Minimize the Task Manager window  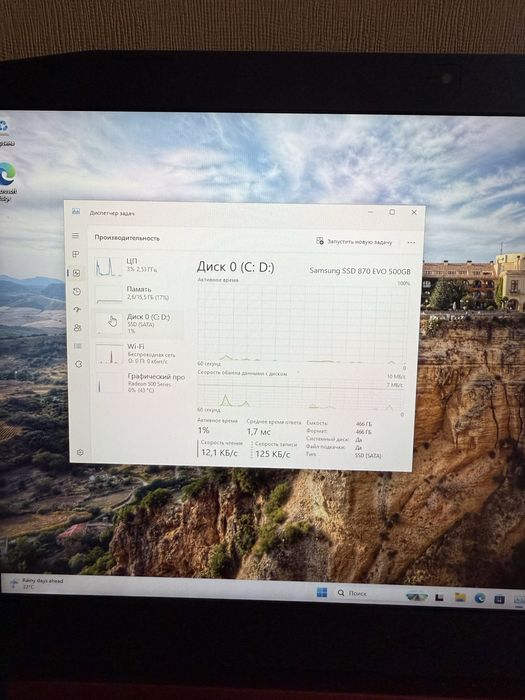tap(371, 212)
